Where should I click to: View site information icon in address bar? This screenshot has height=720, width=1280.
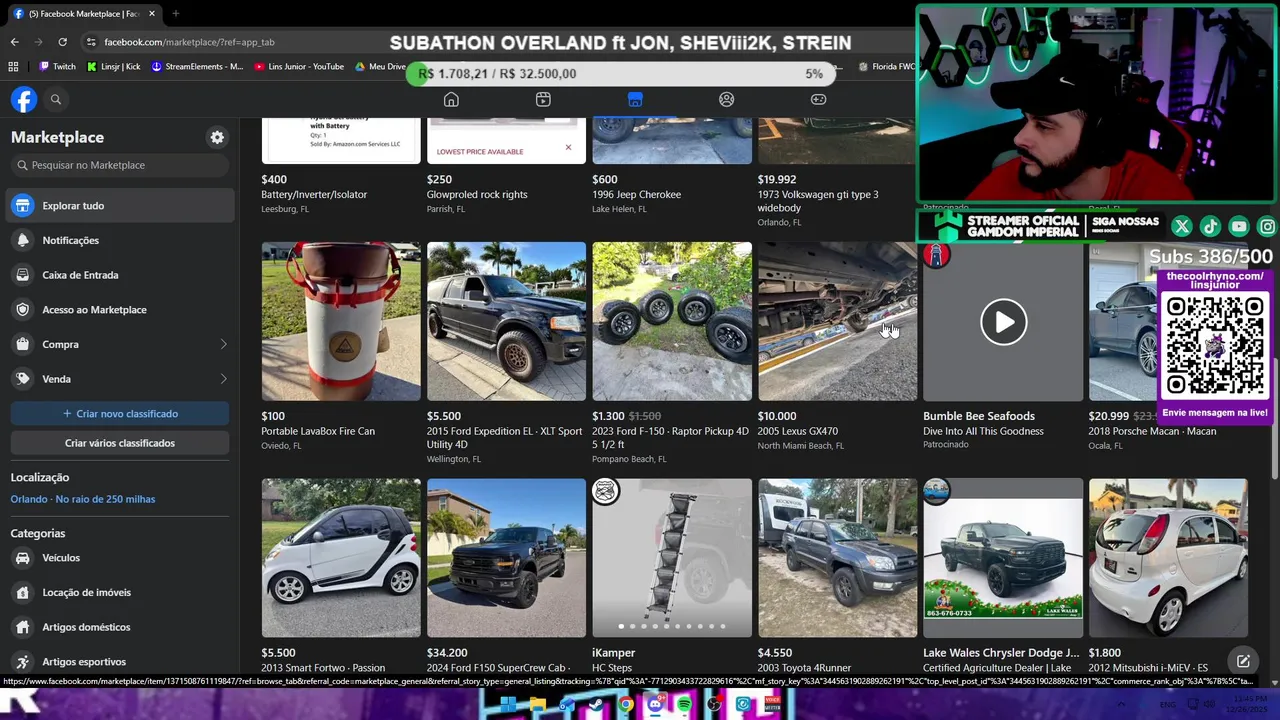click(x=91, y=42)
